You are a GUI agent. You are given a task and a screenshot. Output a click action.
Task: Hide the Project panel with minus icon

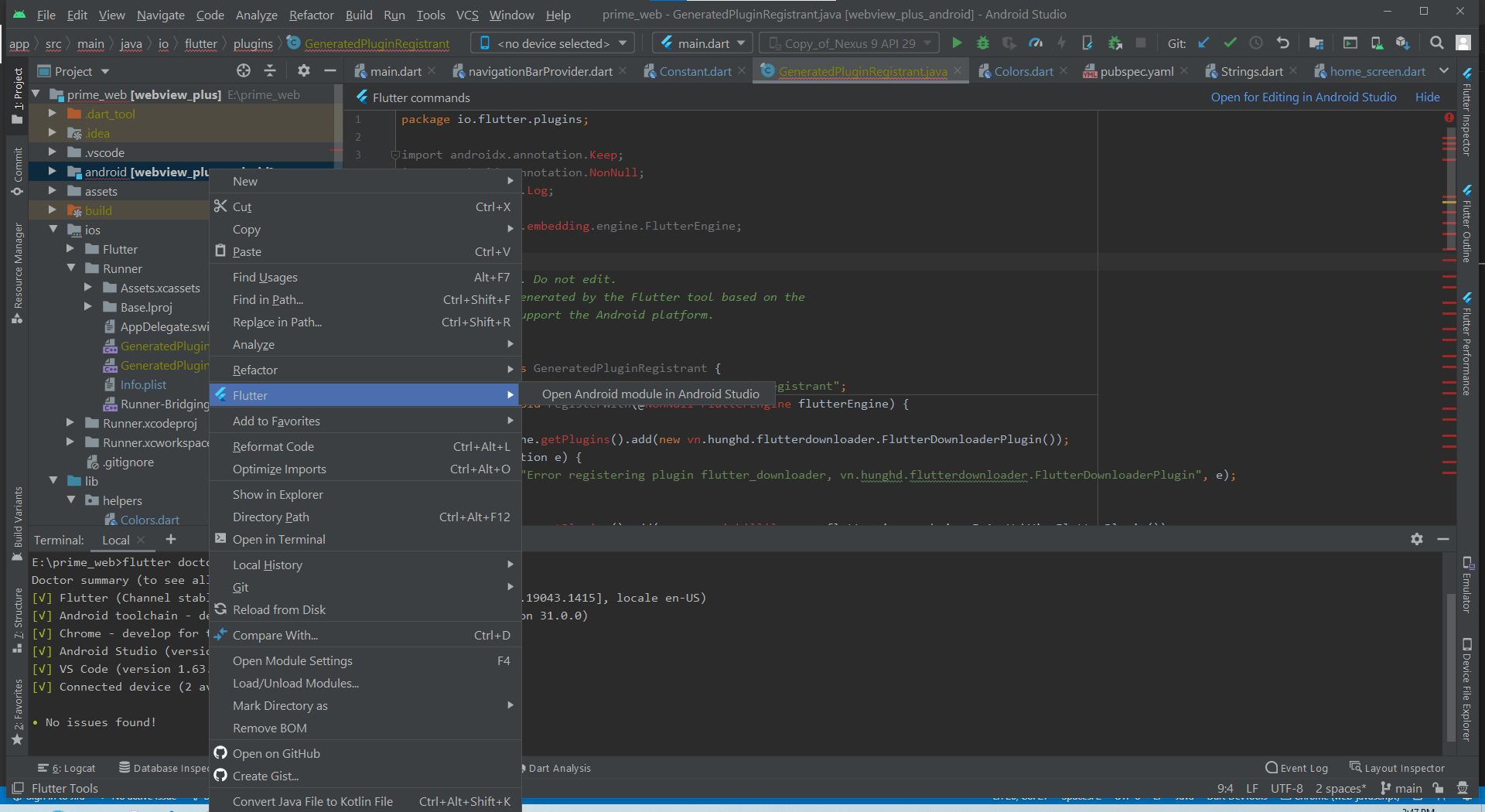click(x=330, y=71)
